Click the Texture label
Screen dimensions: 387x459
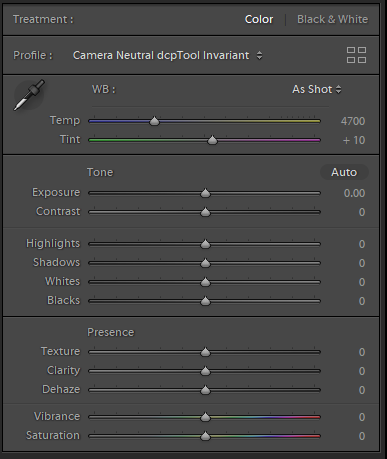[x=60, y=351]
